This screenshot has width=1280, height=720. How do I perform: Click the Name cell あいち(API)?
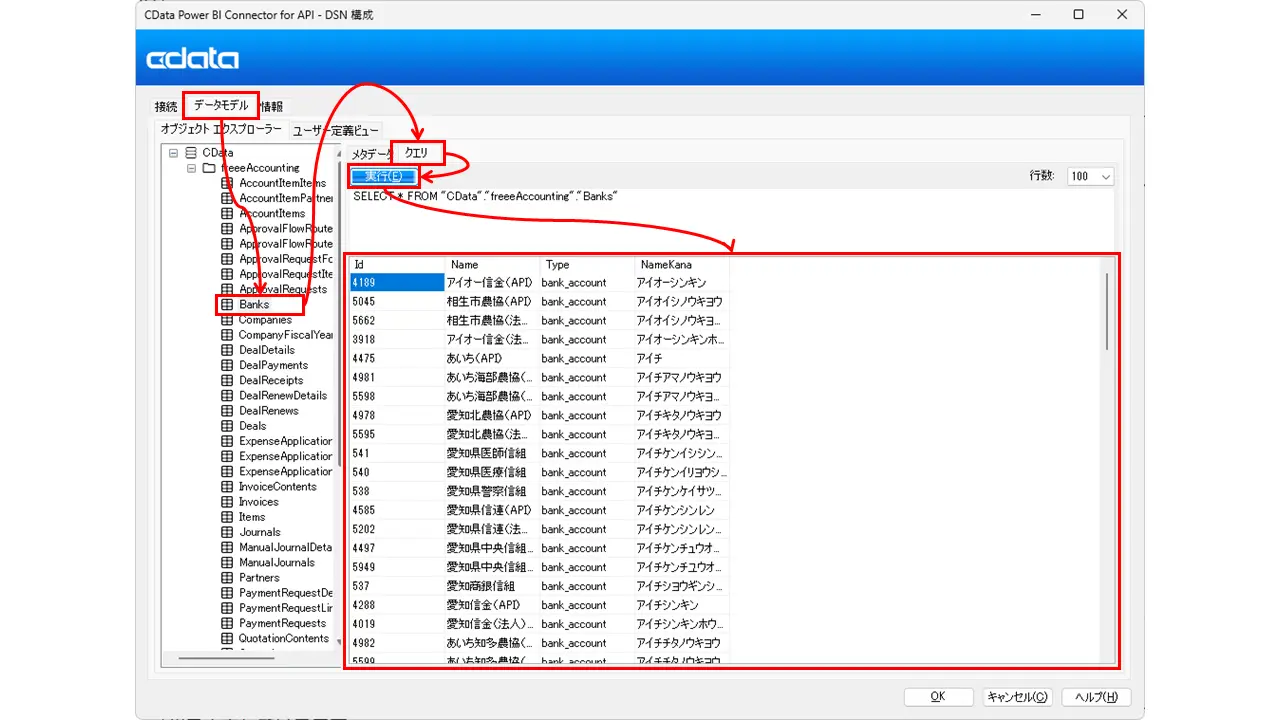[493, 359]
